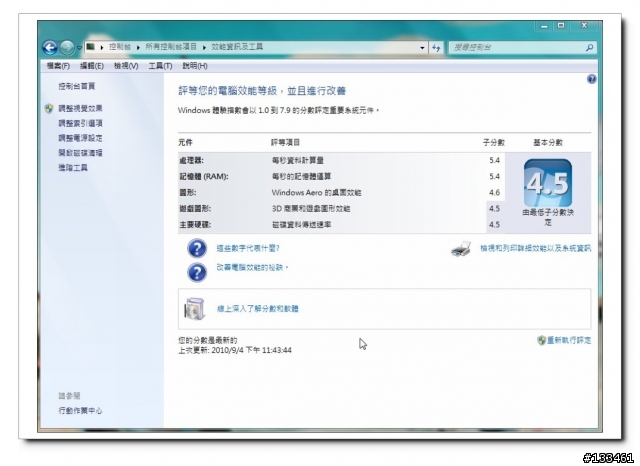The image size is (640, 466).
Task: Click 效能資訊及工具 breadcrumb segment
Action: (x=237, y=47)
